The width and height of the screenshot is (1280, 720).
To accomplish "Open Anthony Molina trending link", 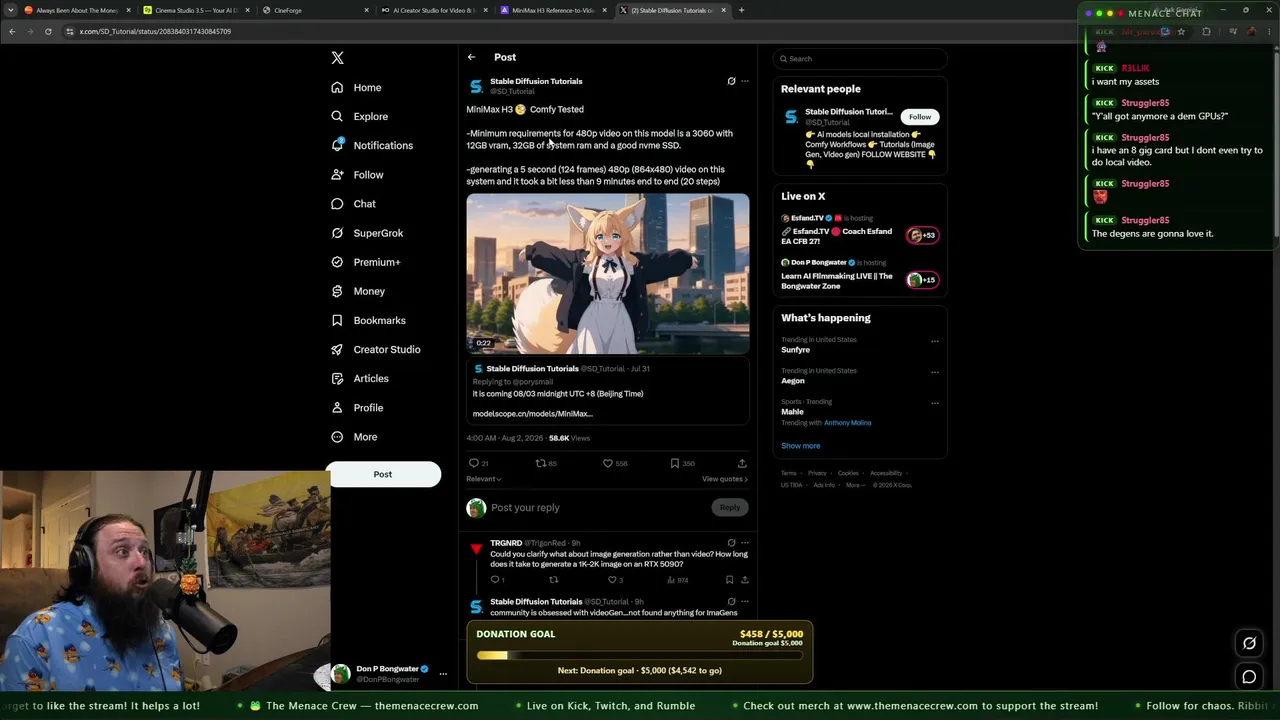I will [847, 423].
